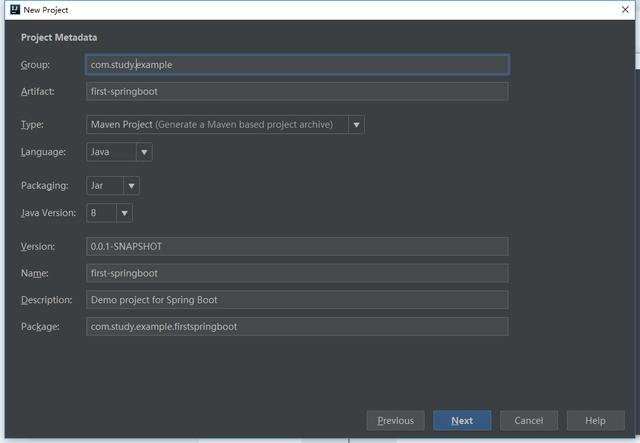Click the Package label

pyautogui.click(x=40, y=327)
